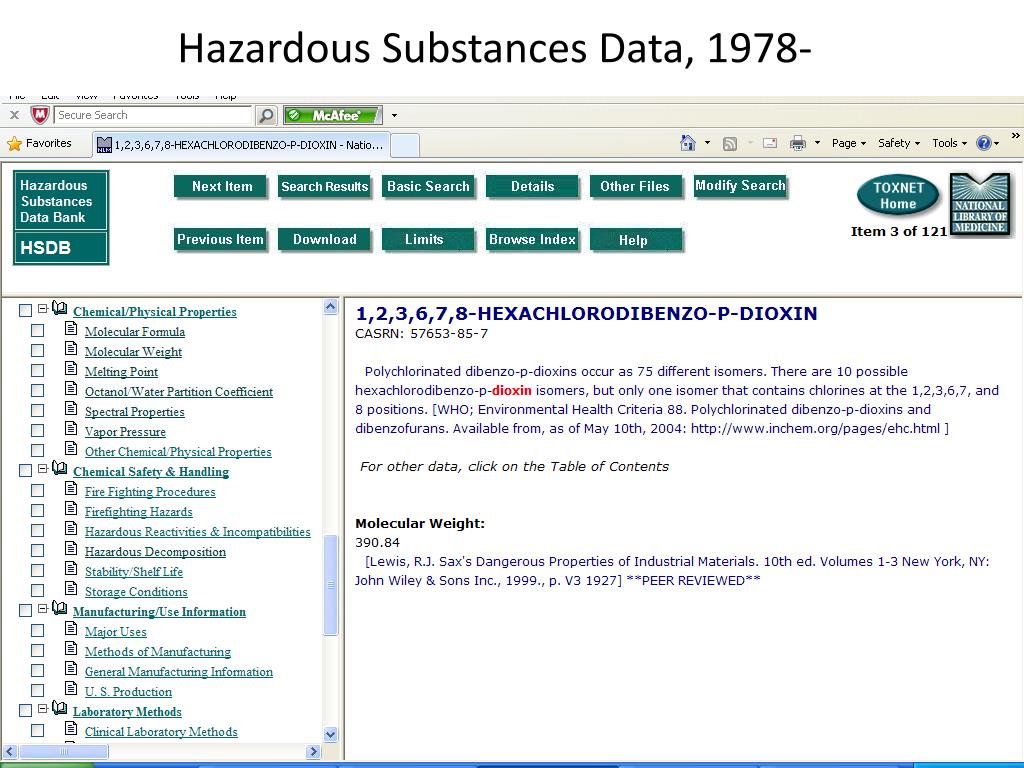Click the browser Home icon
This screenshot has width=1024, height=768.
pyautogui.click(x=687, y=143)
